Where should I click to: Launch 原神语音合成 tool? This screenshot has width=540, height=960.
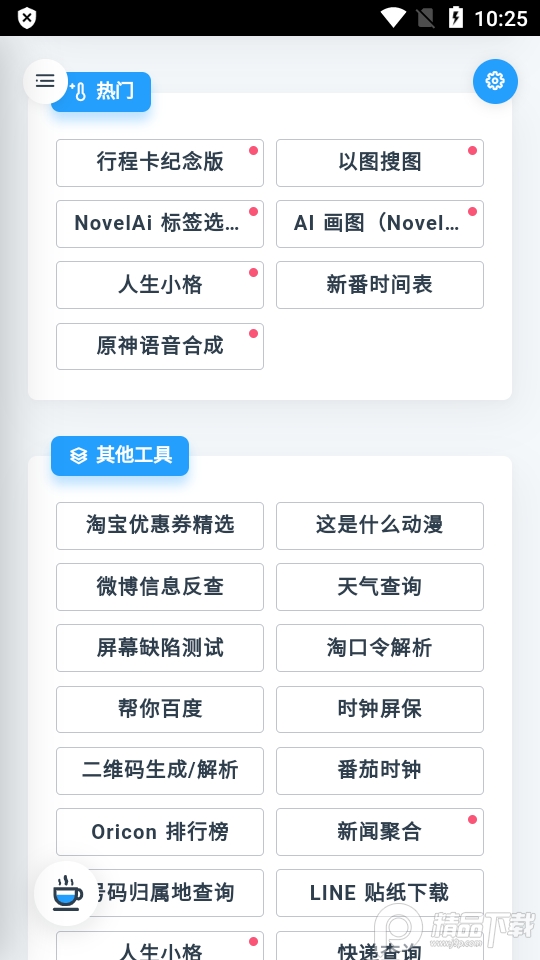pos(160,347)
